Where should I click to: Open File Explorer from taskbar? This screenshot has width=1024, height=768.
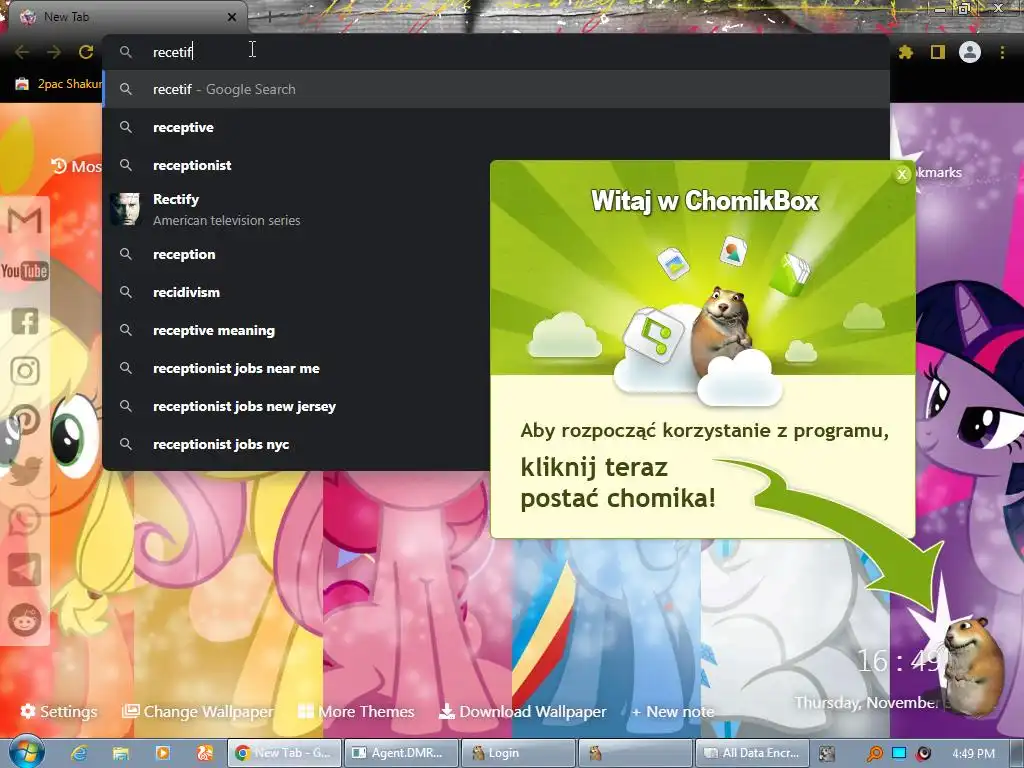[x=121, y=753]
